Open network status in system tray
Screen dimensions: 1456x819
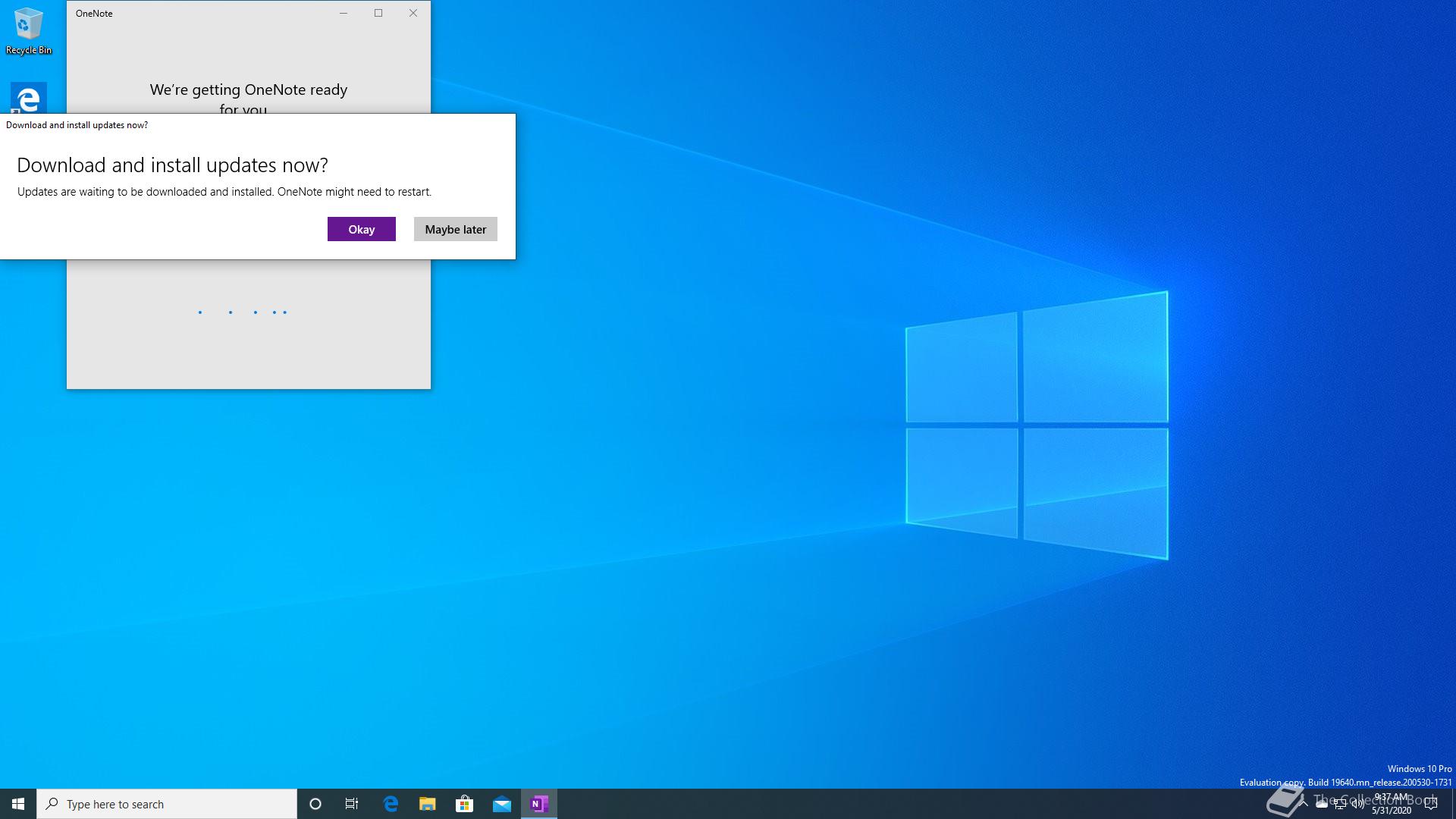coord(1340,804)
